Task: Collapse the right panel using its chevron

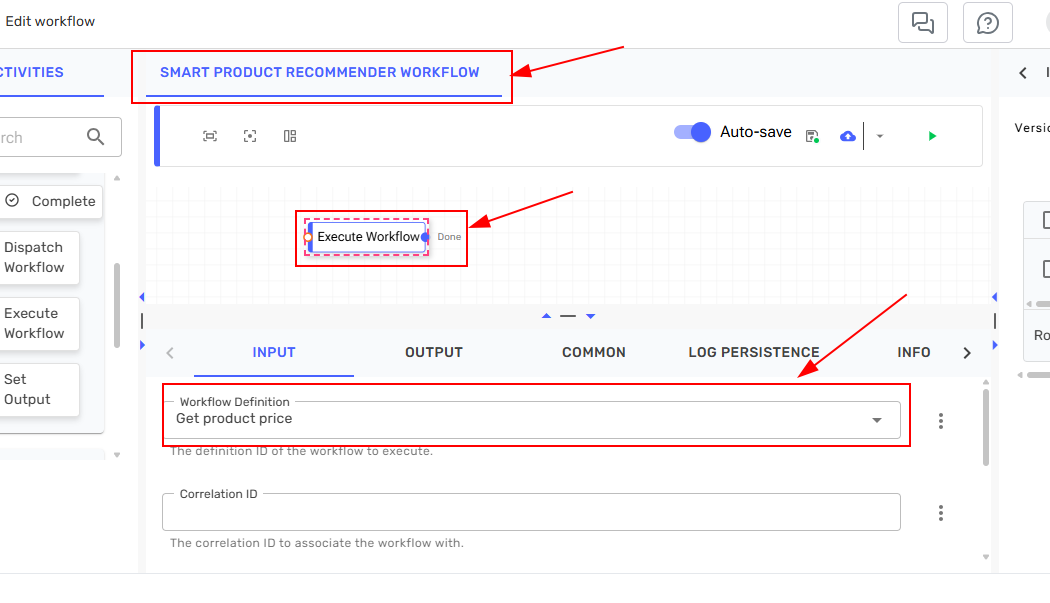Action: (1021, 72)
